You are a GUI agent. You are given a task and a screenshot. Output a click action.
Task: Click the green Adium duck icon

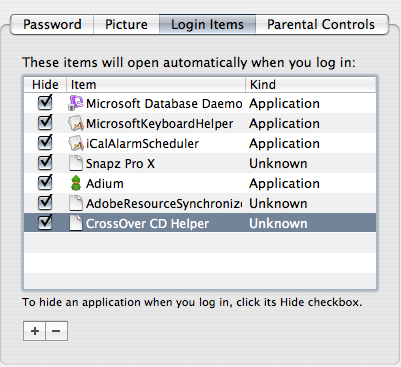pyautogui.click(x=76, y=183)
